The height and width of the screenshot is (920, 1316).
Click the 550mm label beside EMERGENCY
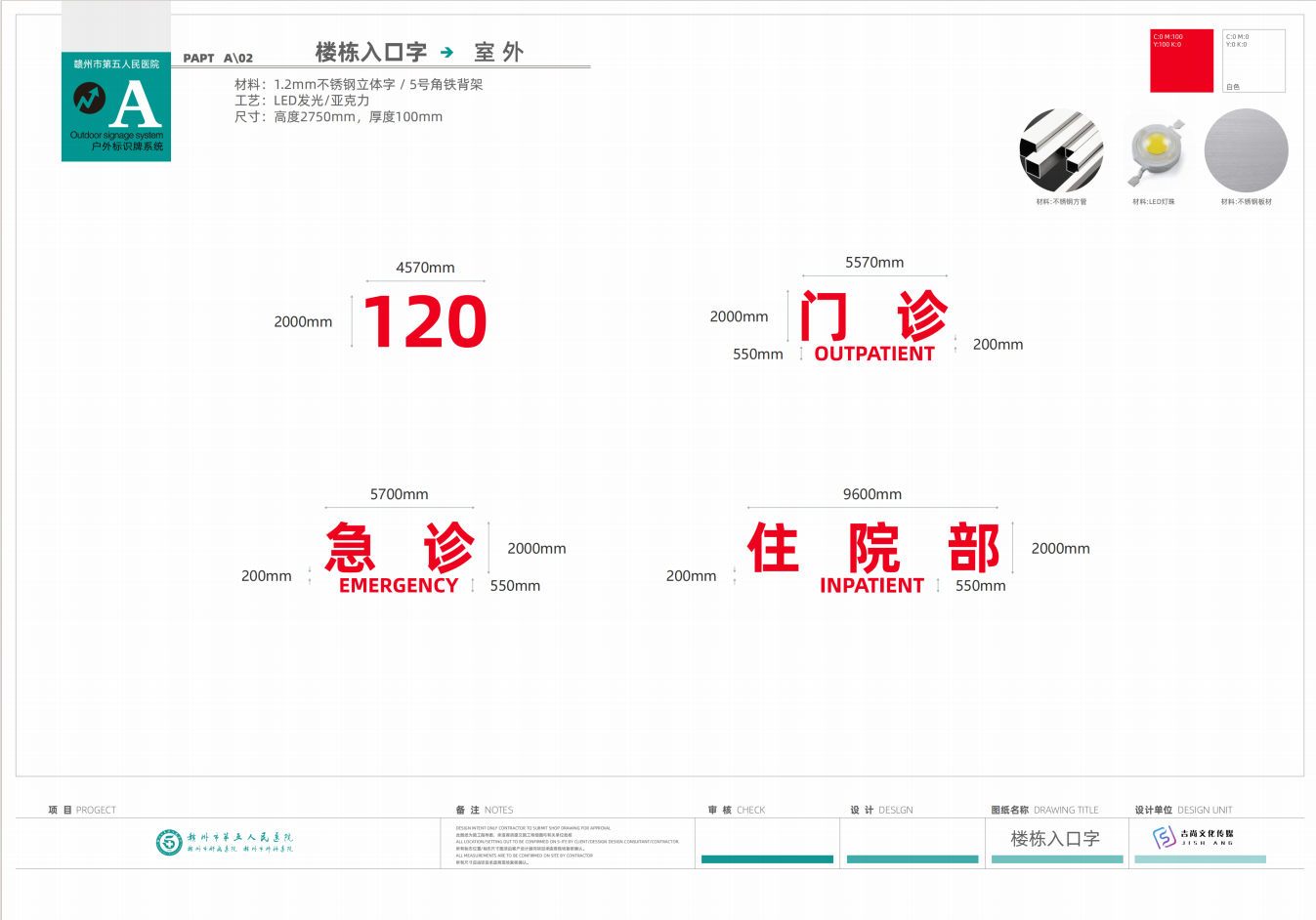tap(515, 586)
